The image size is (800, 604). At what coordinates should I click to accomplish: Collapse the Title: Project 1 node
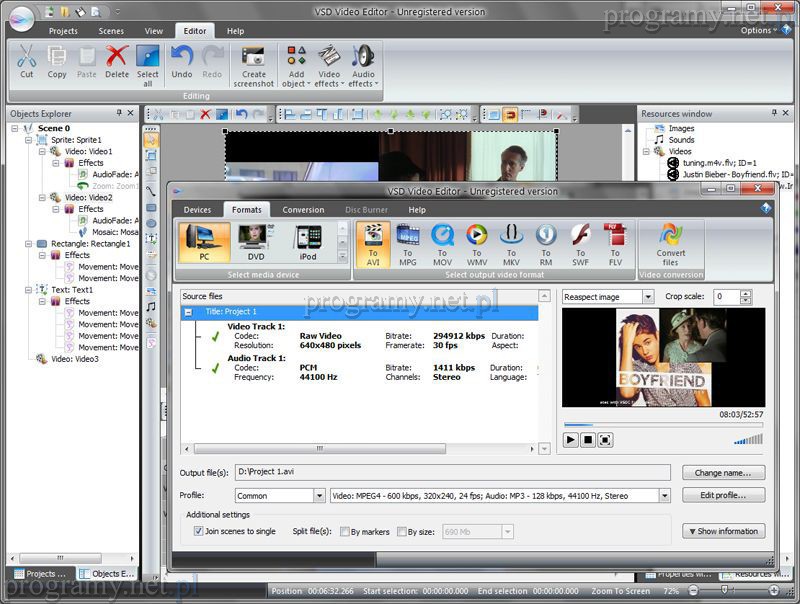coord(189,312)
